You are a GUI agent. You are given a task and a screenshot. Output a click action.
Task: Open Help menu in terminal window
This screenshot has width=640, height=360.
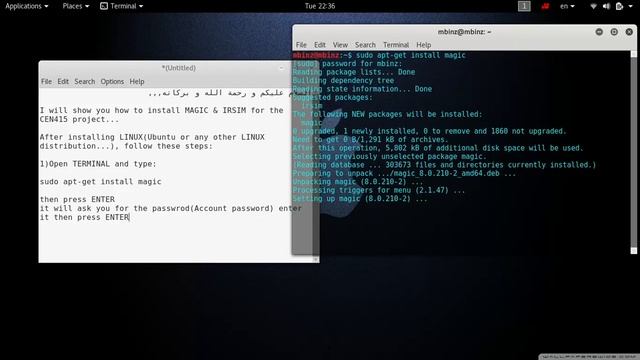(424, 45)
